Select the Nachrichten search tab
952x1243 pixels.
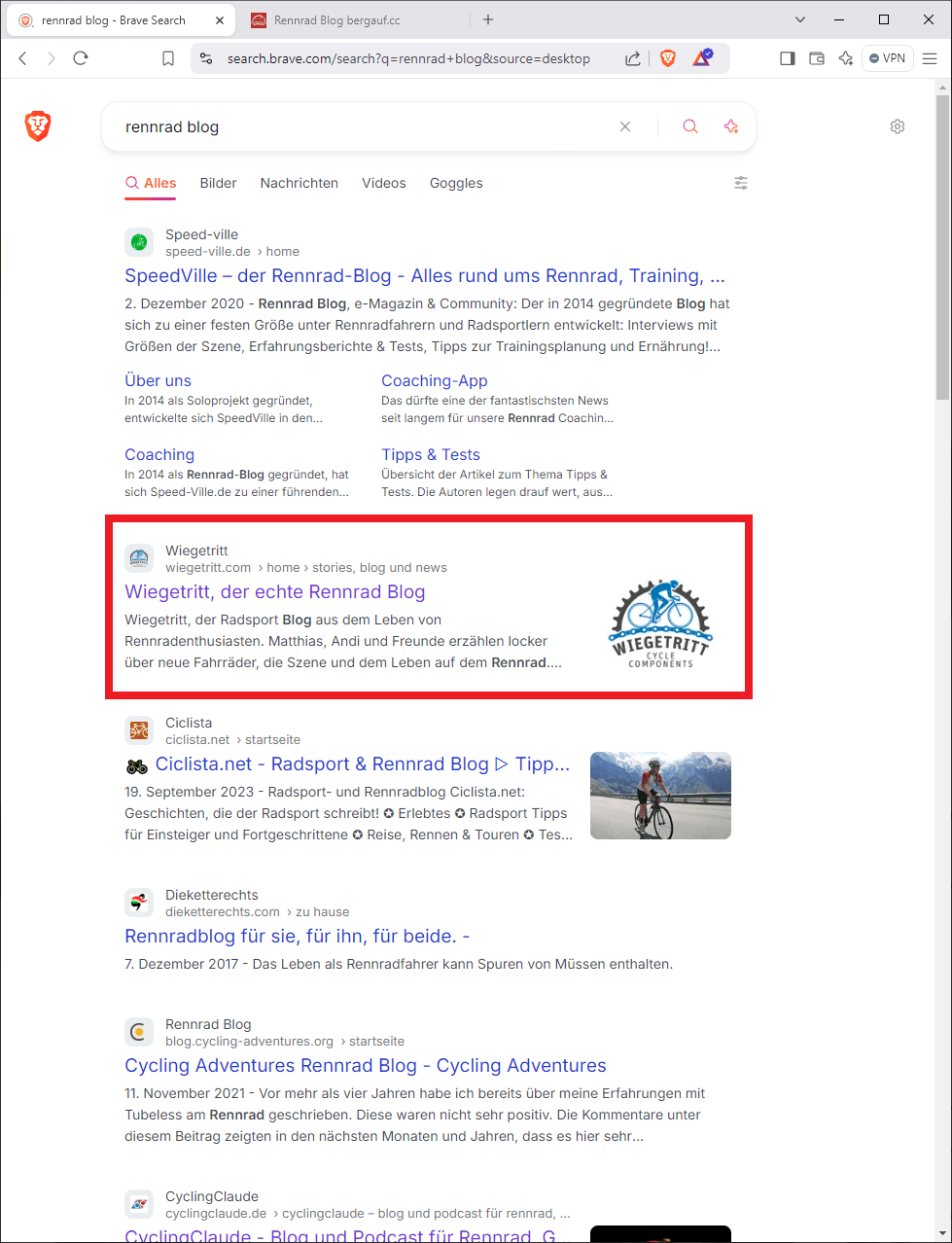299,183
